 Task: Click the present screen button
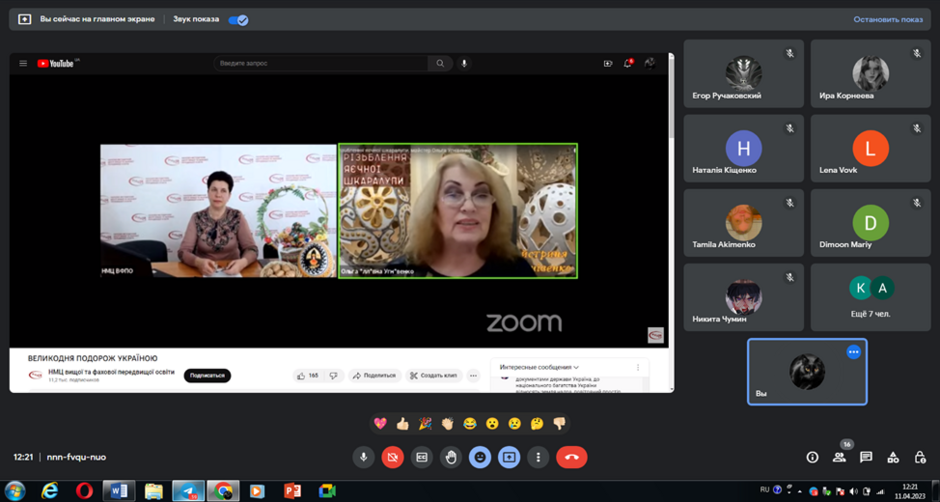click(x=509, y=457)
